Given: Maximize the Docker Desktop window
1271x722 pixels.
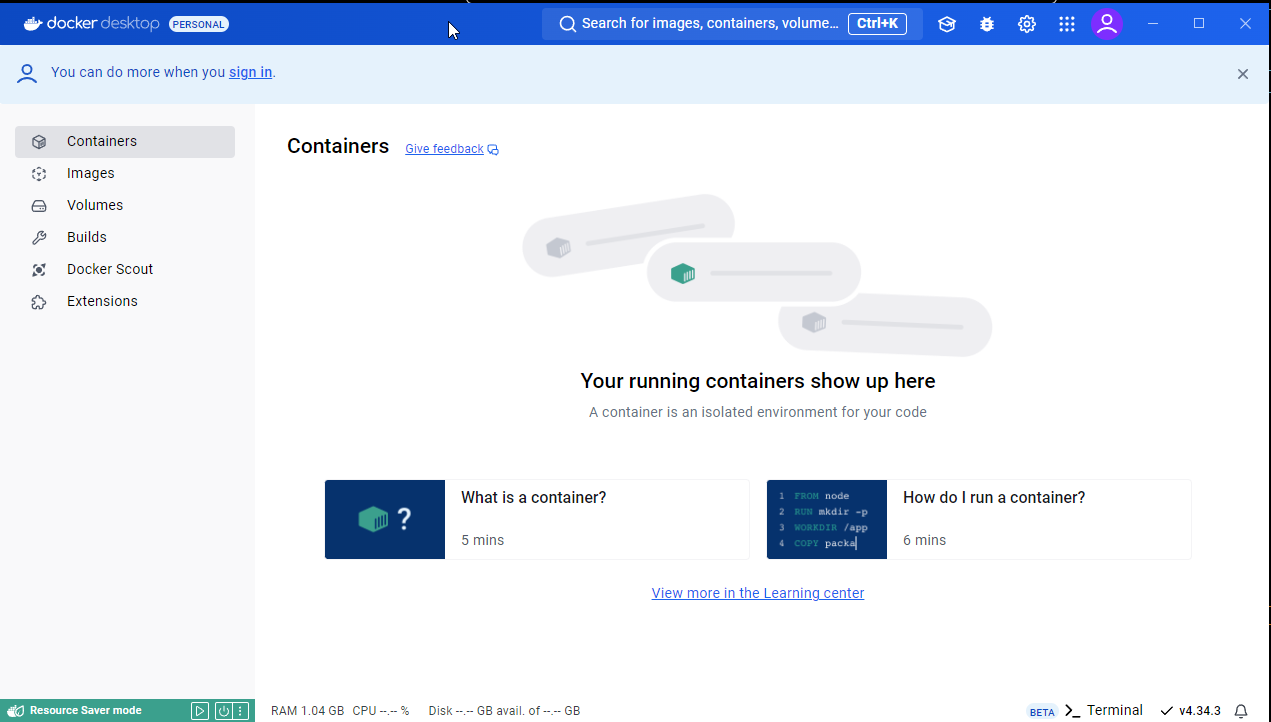Looking at the screenshot, I should [x=1199, y=24].
